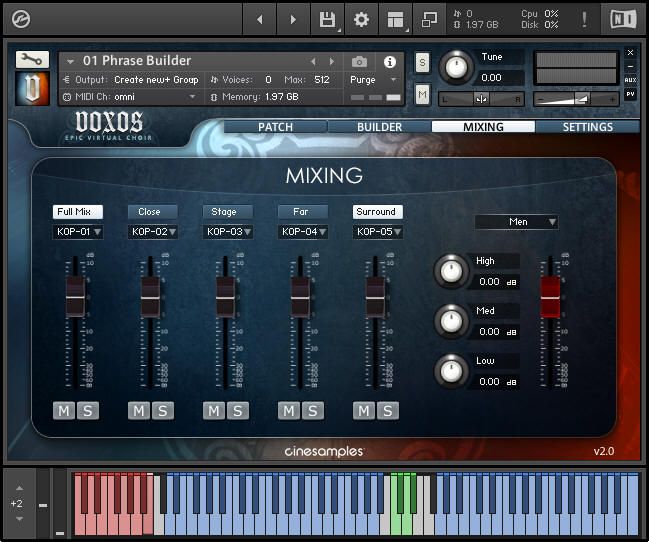The height and width of the screenshot is (542, 649).
Task: Solo the Stage mic channel
Action: click(238, 411)
